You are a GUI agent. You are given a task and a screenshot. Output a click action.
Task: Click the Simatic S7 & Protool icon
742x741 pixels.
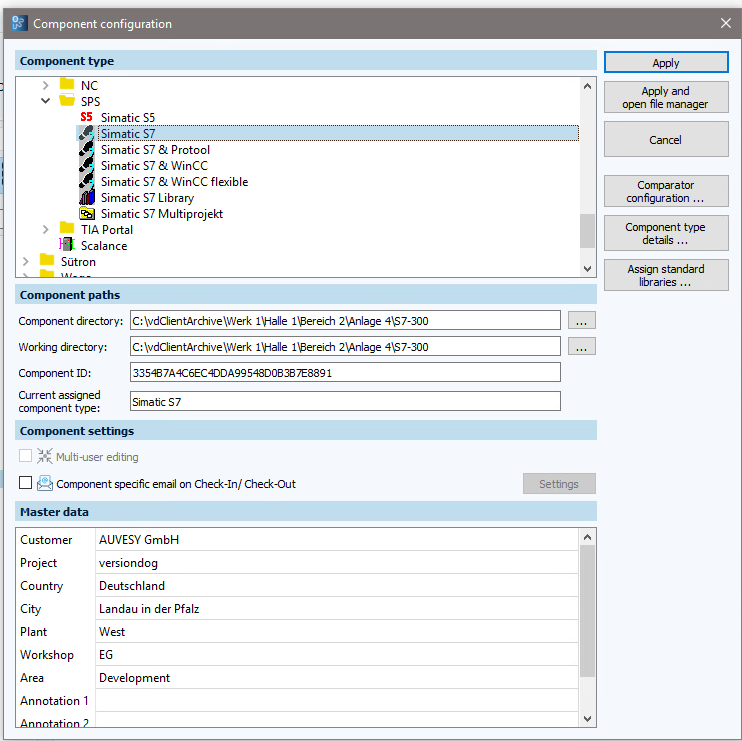[87, 150]
